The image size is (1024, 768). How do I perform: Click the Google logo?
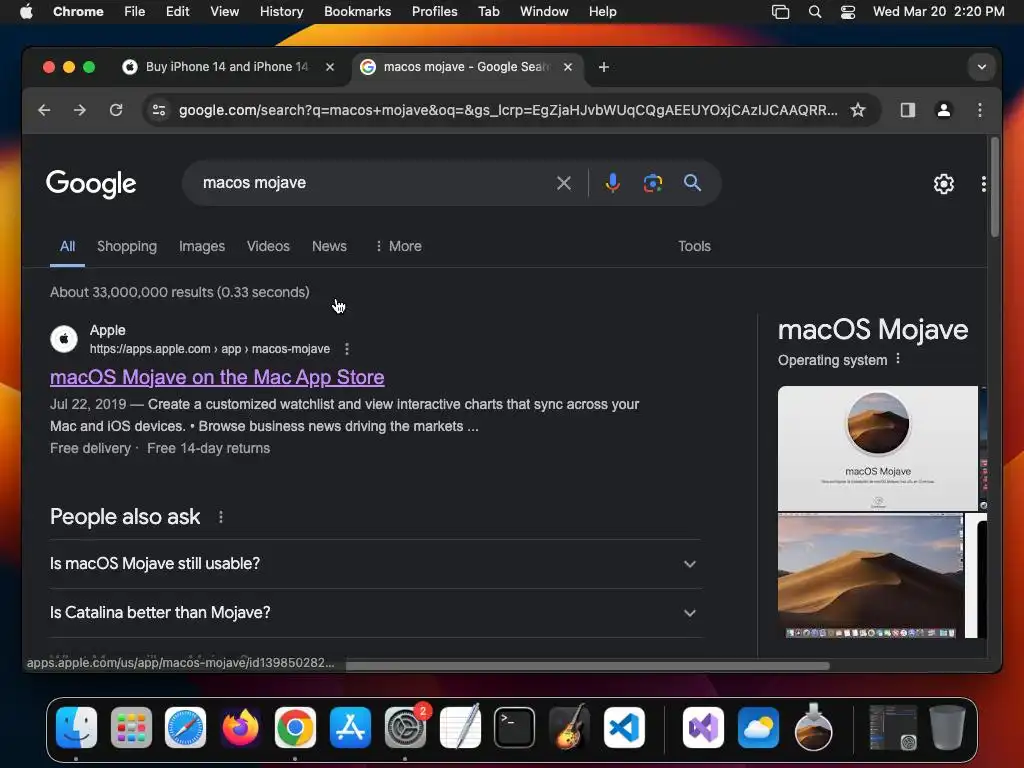[x=91, y=184]
